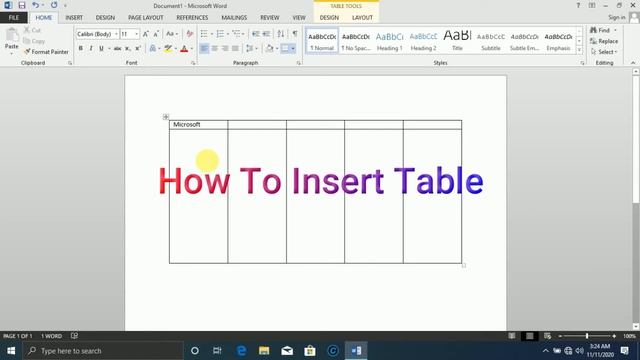Switch to the REFERENCES tab

[192, 18]
